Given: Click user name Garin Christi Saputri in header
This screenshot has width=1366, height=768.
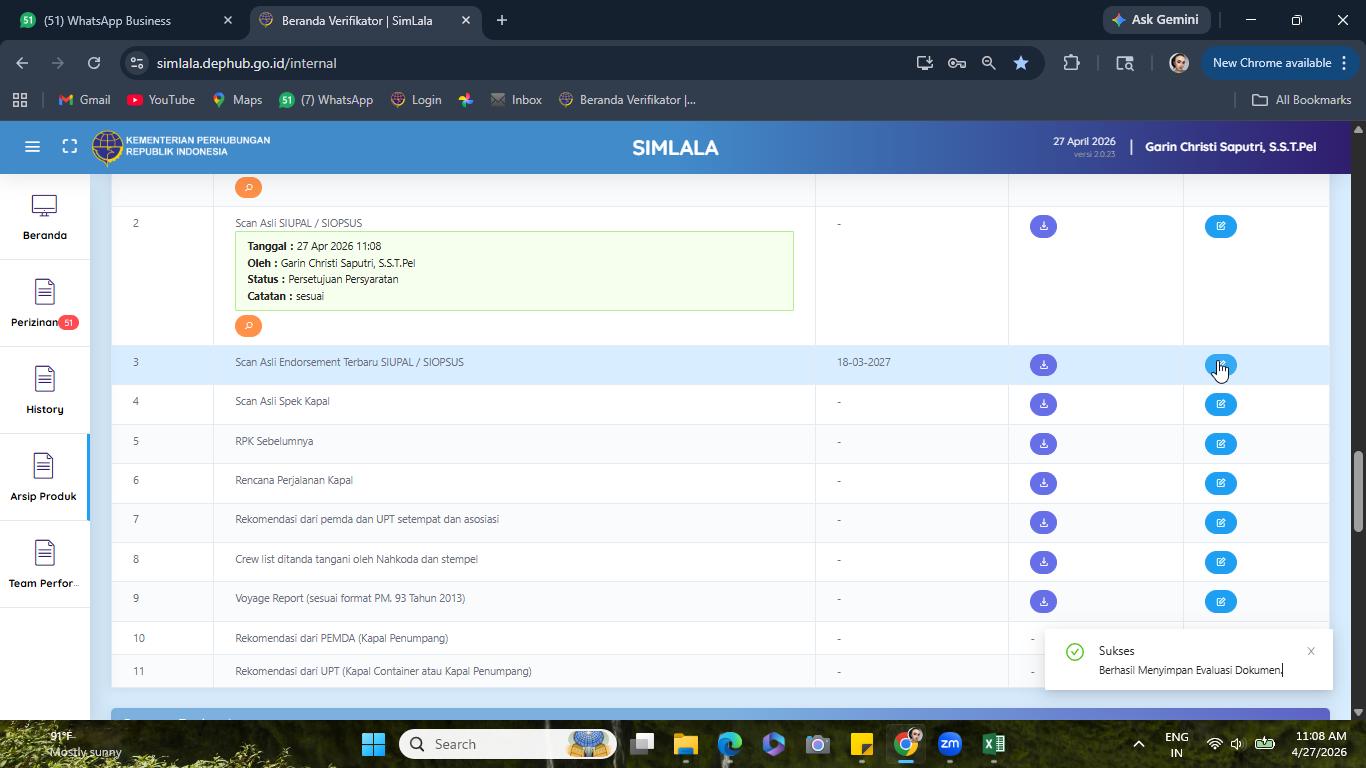Looking at the screenshot, I should click(1230, 147).
